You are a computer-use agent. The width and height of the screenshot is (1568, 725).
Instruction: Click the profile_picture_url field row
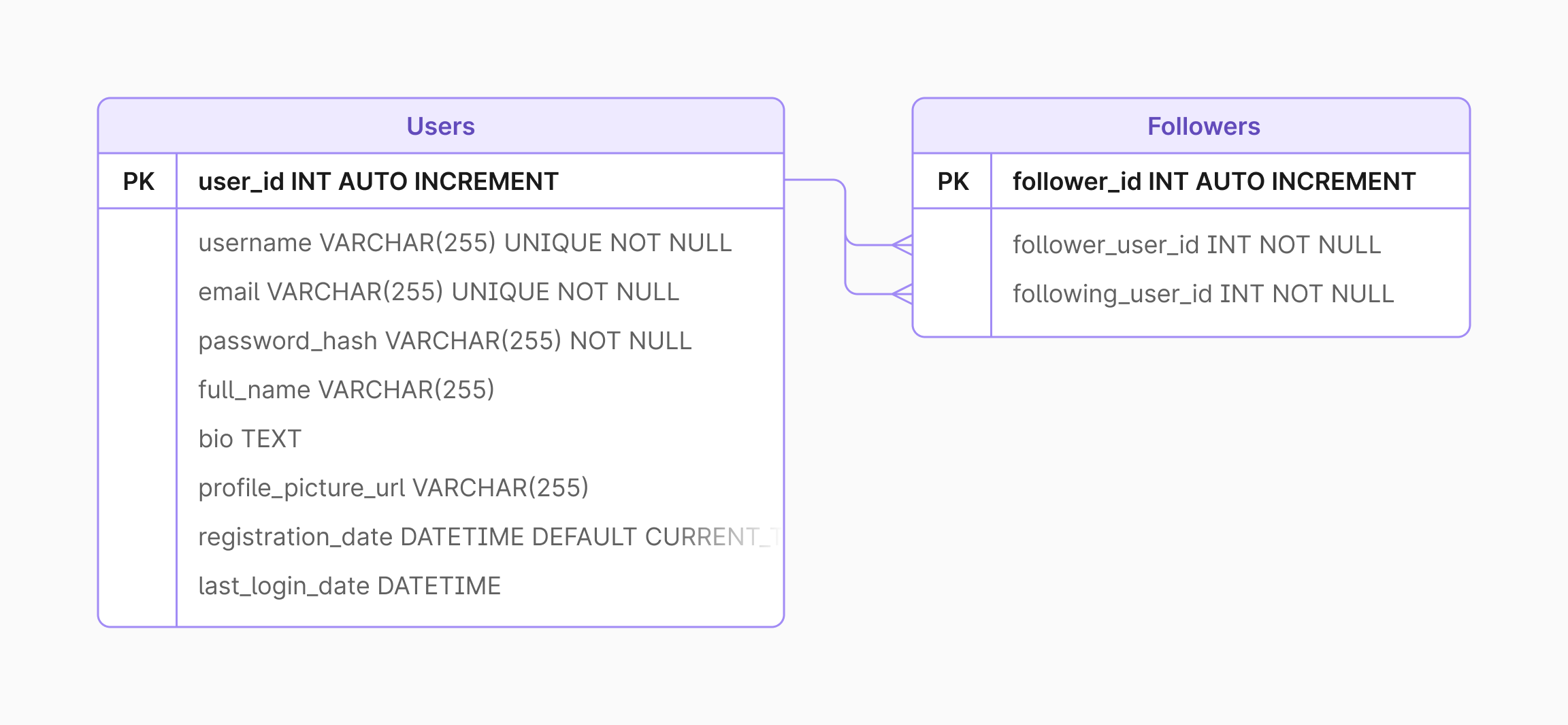pos(393,488)
